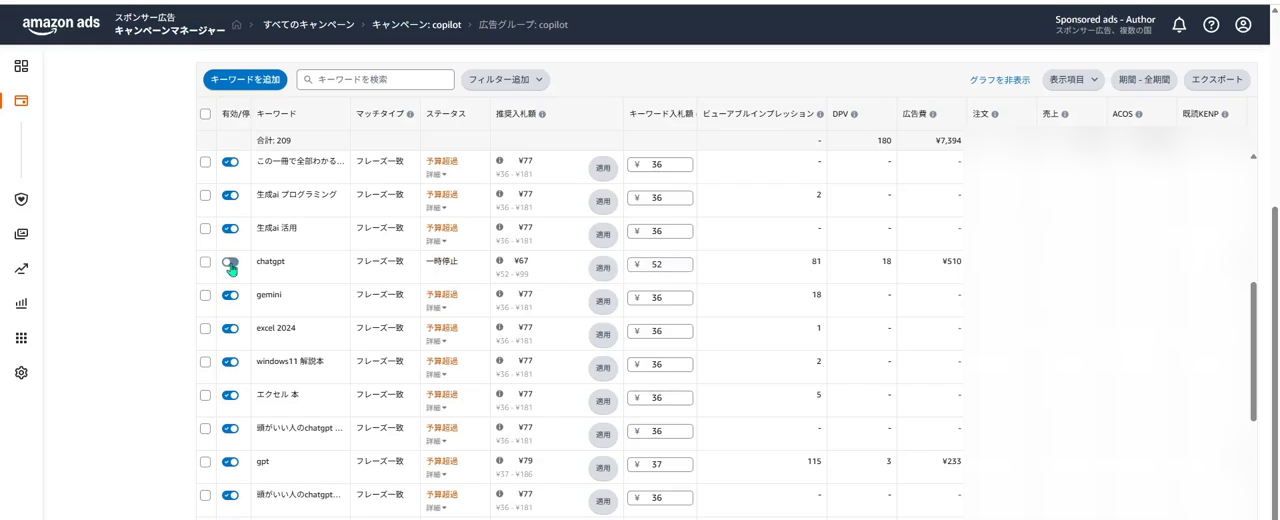Image resolution: width=1280 pixels, height=520 pixels.
Task: Open the campaigns card icon in sidebar
Action: coord(21,101)
